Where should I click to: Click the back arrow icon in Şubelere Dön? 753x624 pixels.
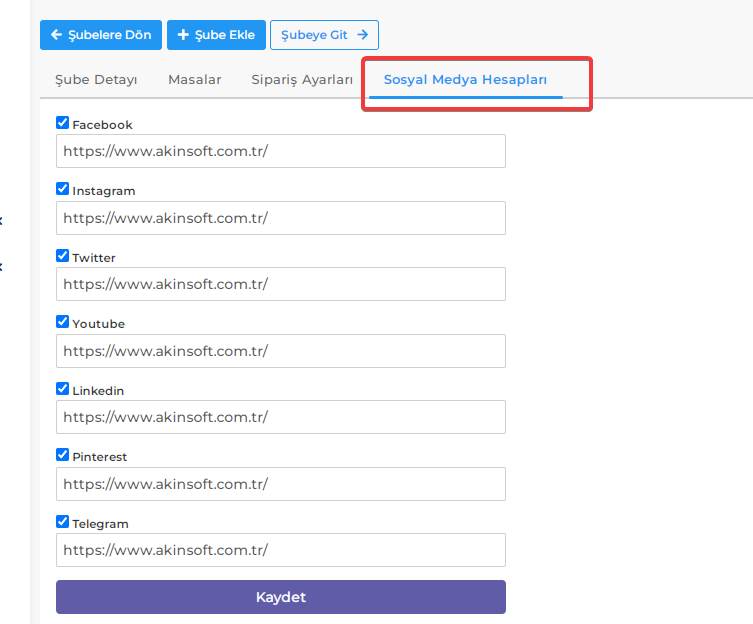(x=56, y=35)
